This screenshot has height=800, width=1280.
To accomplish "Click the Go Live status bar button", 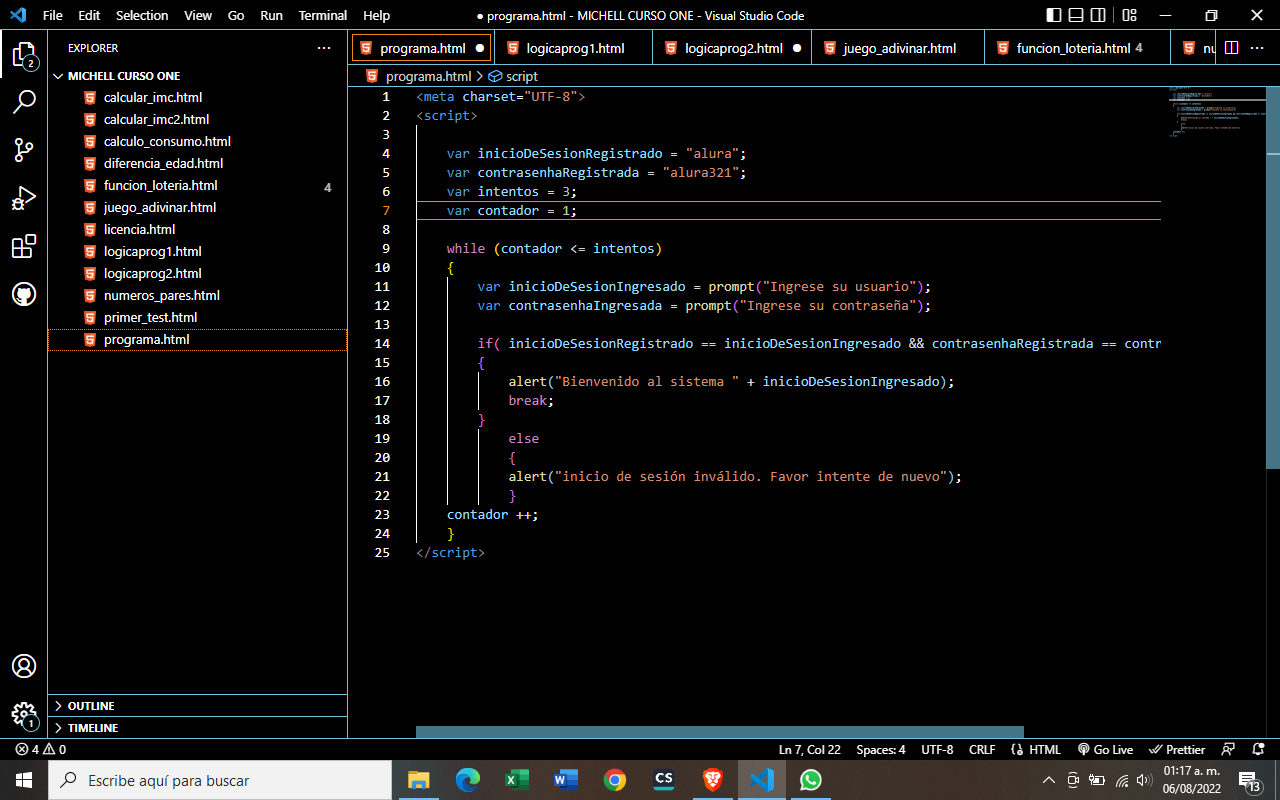I will pyautogui.click(x=1105, y=749).
